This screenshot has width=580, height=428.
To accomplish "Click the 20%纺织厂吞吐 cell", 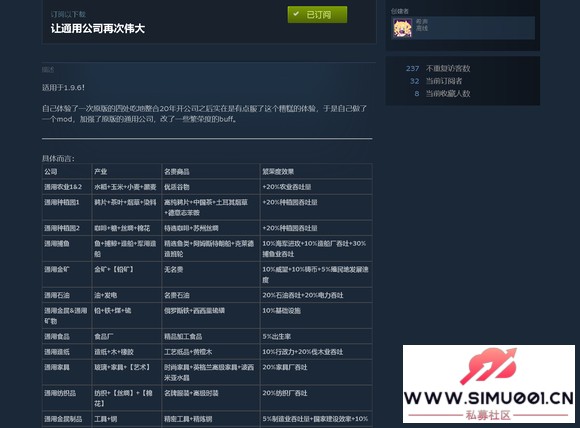I will (x=316, y=398).
